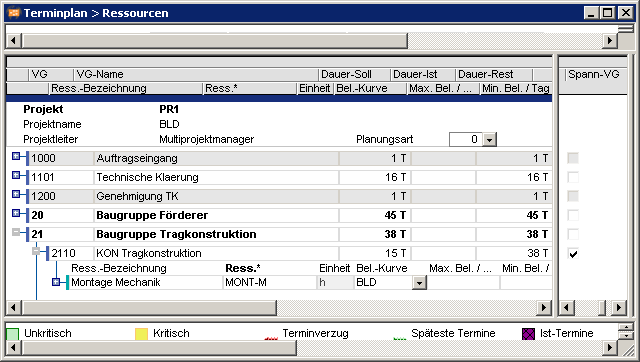Open the Planungsart dropdown

point(489,140)
